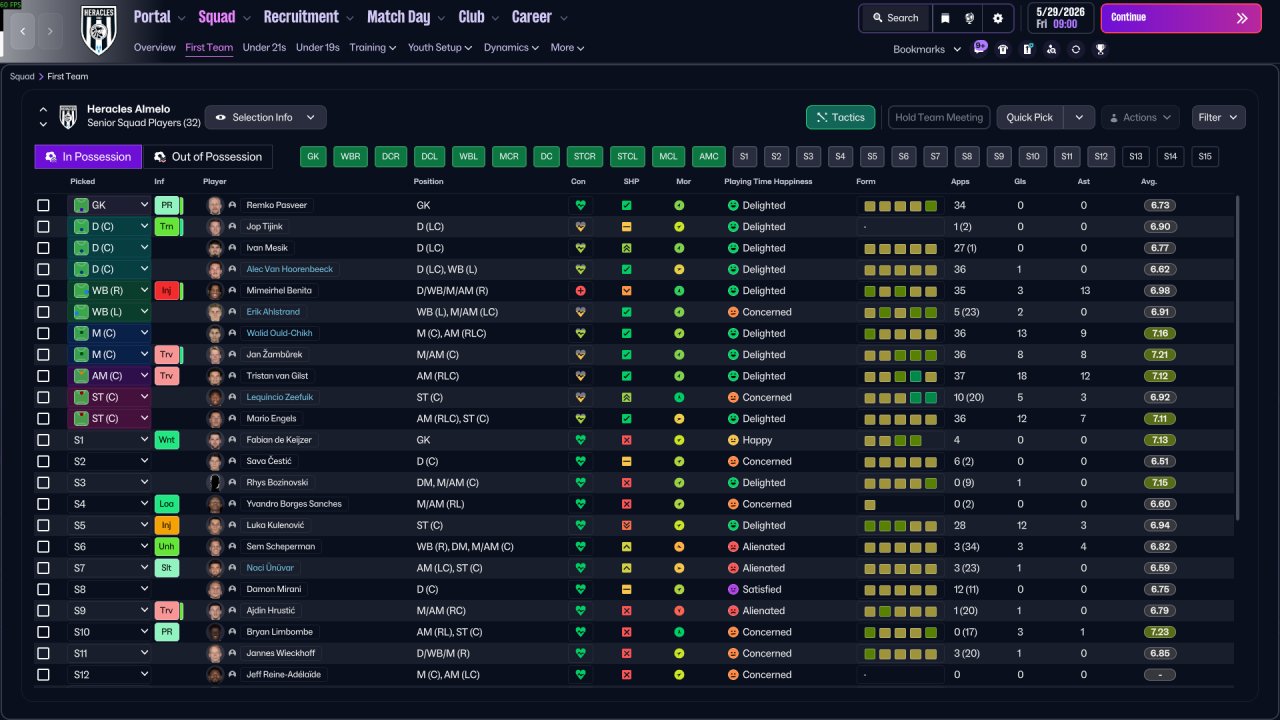Click the Loa badge for Yvandro Borges Sanches
1280x720 pixels.
point(166,504)
